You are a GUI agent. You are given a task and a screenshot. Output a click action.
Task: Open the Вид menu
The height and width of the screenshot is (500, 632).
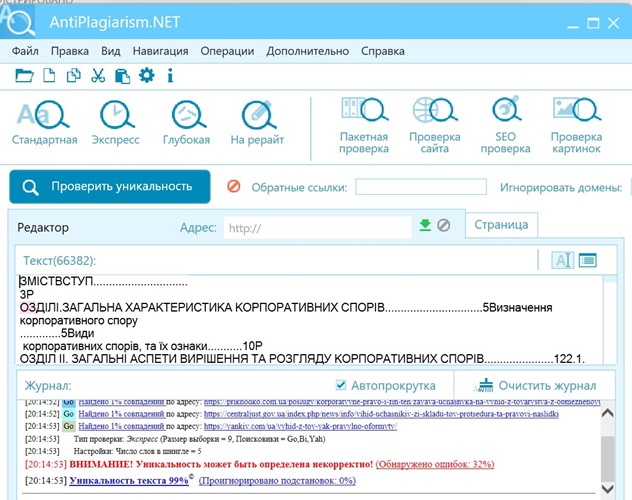tap(110, 51)
